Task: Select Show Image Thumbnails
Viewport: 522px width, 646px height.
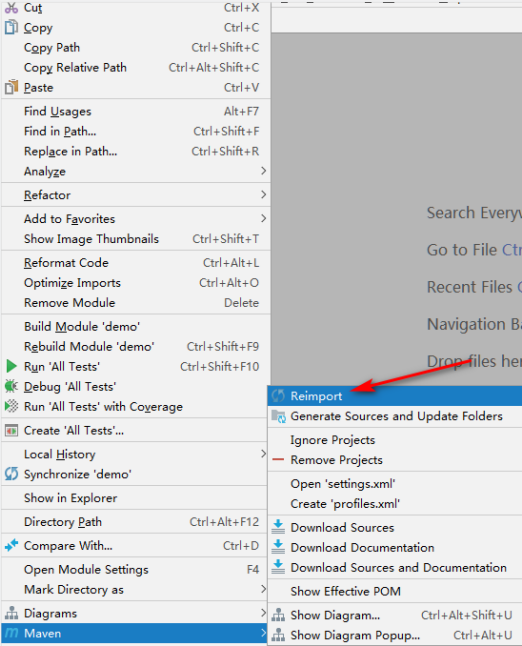Action: (136, 239)
